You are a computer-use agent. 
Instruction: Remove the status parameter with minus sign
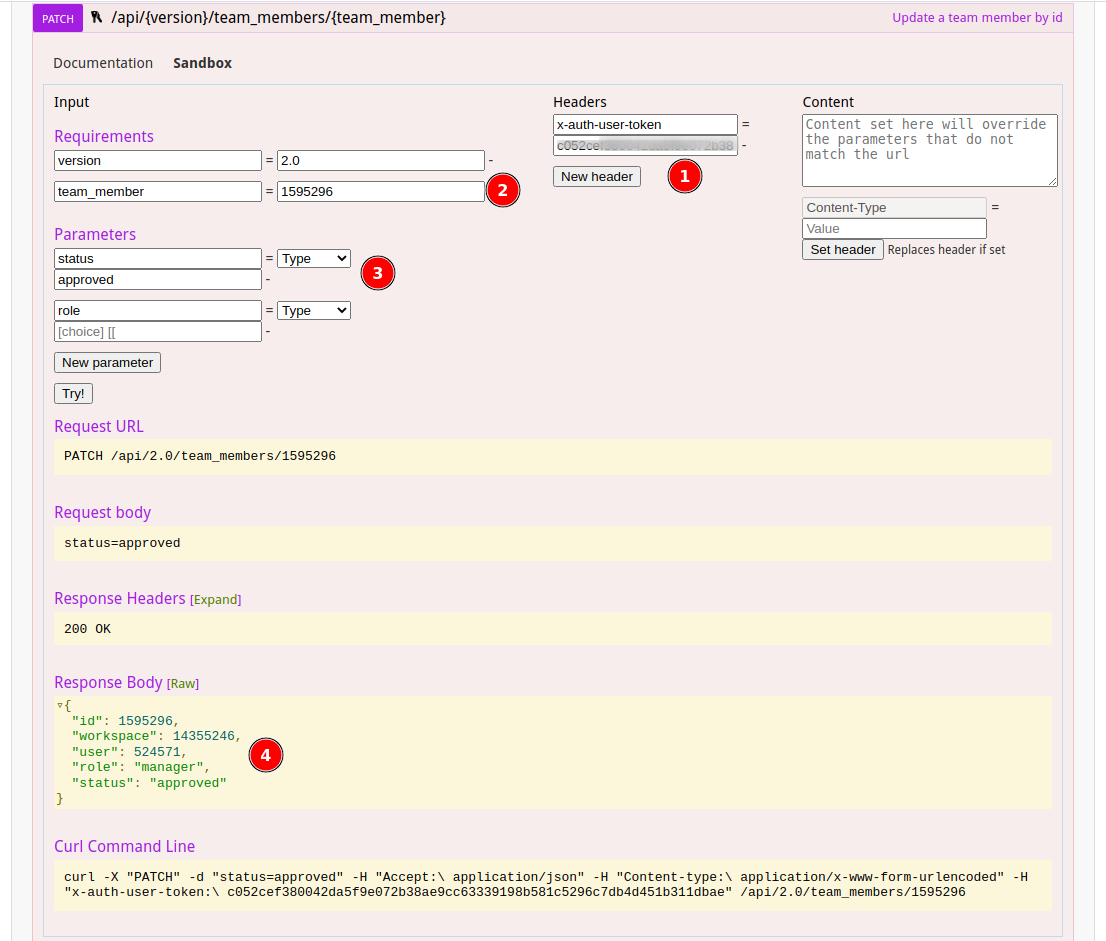267,279
